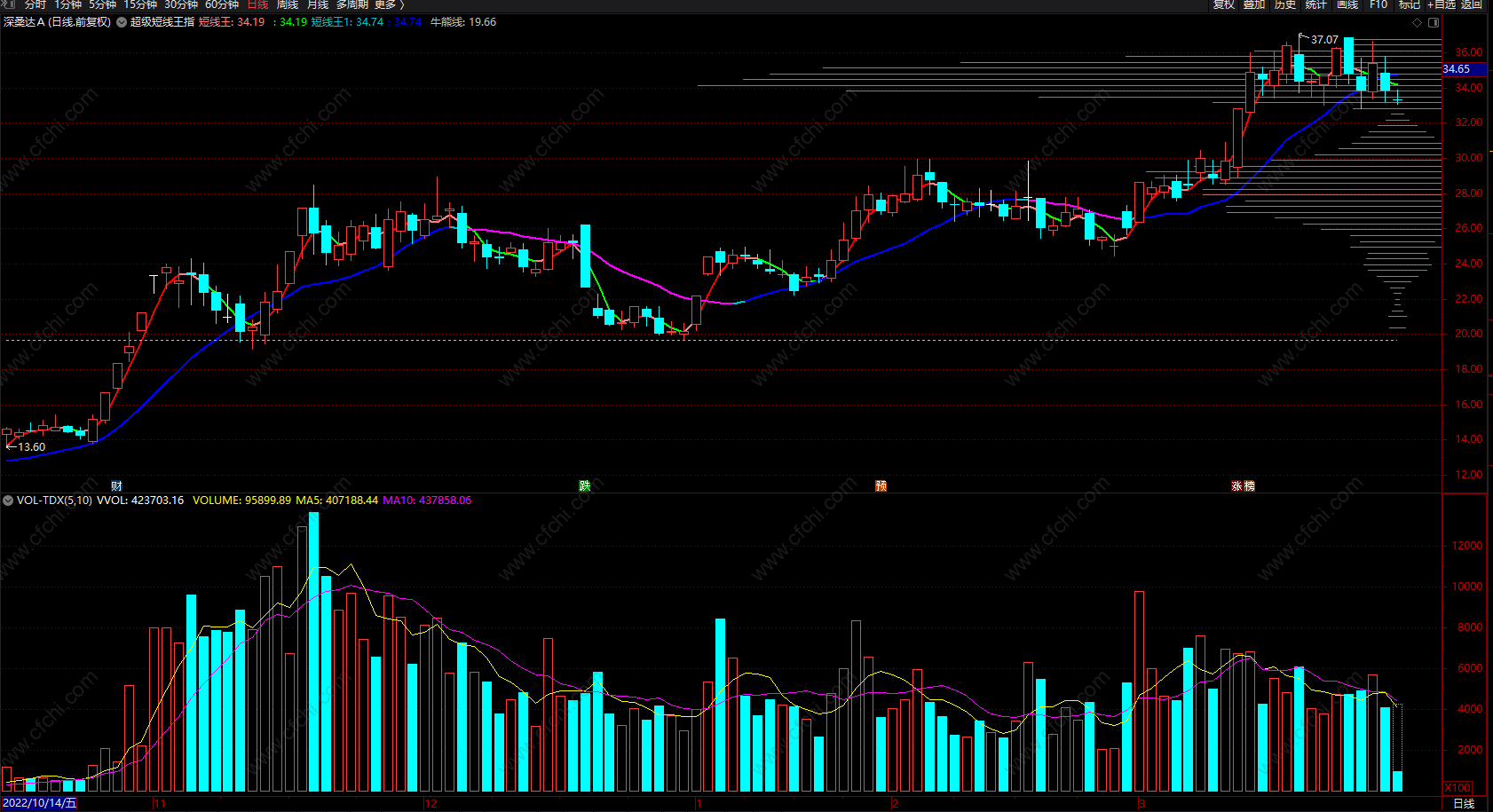Click the 牛熊线: 19.66 readout
The width and height of the screenshot is (1493, 812).
463,22
